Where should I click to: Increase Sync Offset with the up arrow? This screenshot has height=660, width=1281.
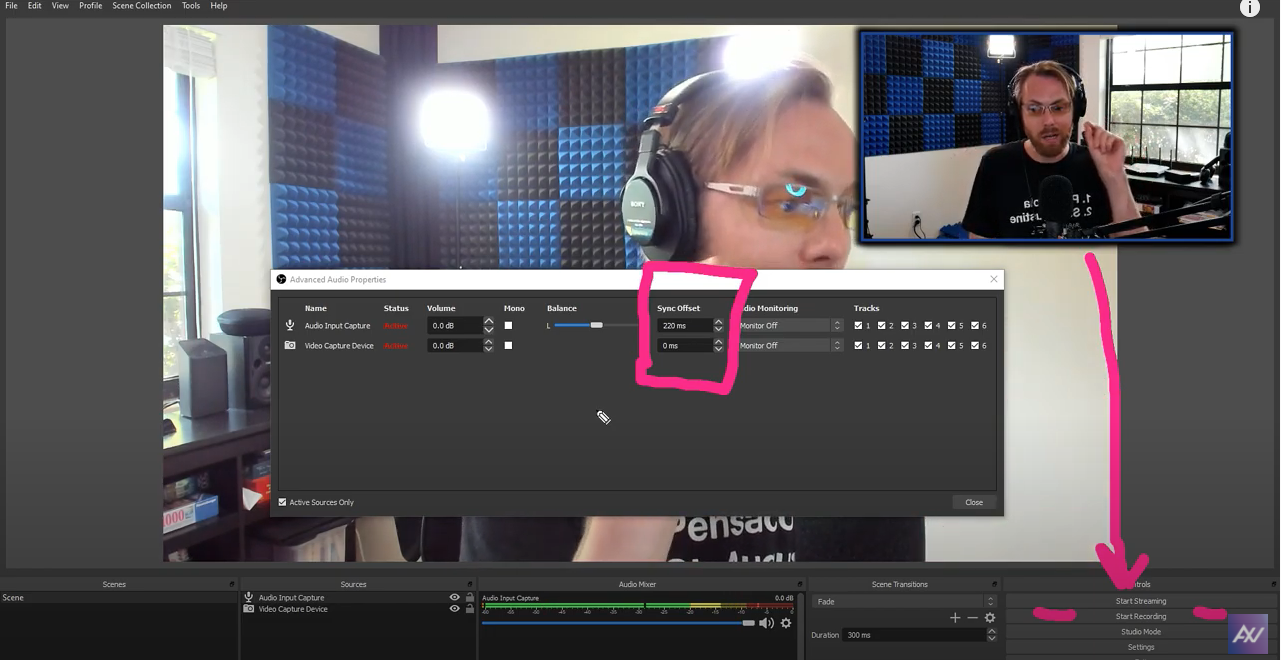(x=718, y=322)
